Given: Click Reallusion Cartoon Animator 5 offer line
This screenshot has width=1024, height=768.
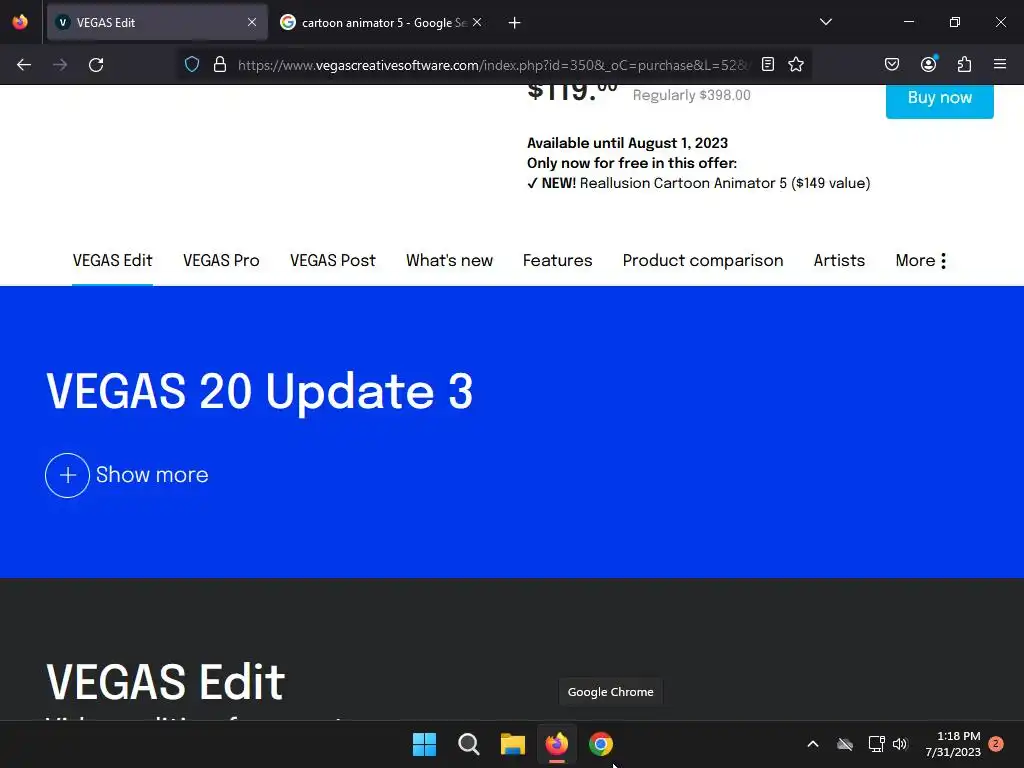Looking at the screenshot, I should pyautogui.click(x=699, y=184).
